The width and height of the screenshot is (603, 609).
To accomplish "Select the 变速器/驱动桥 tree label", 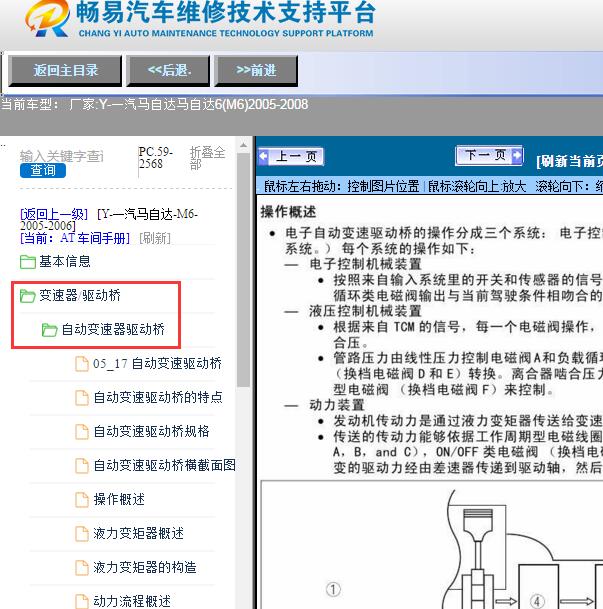I will (x=80, y=296).
